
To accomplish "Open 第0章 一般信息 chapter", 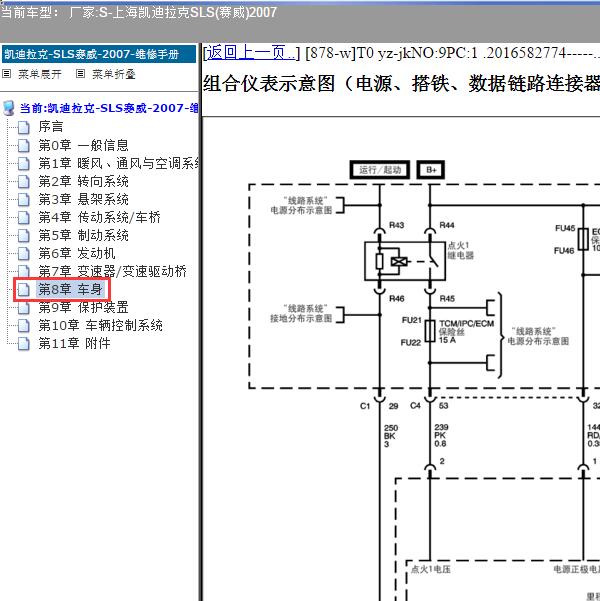I will pyautogui.click(x=83, y=145).
